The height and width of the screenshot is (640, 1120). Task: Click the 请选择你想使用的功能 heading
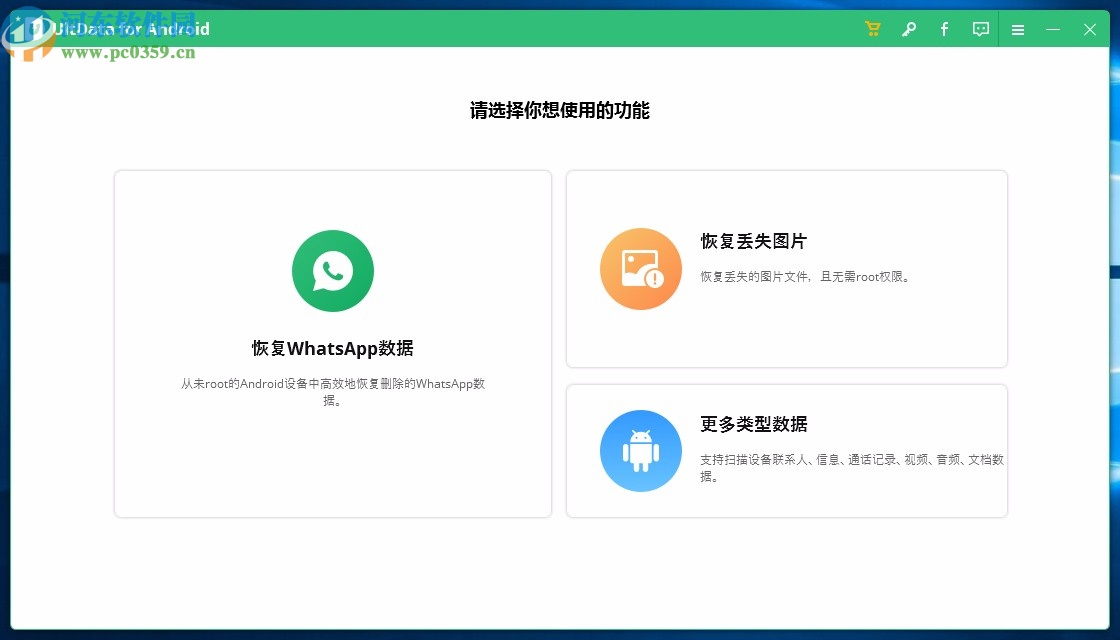560,111
